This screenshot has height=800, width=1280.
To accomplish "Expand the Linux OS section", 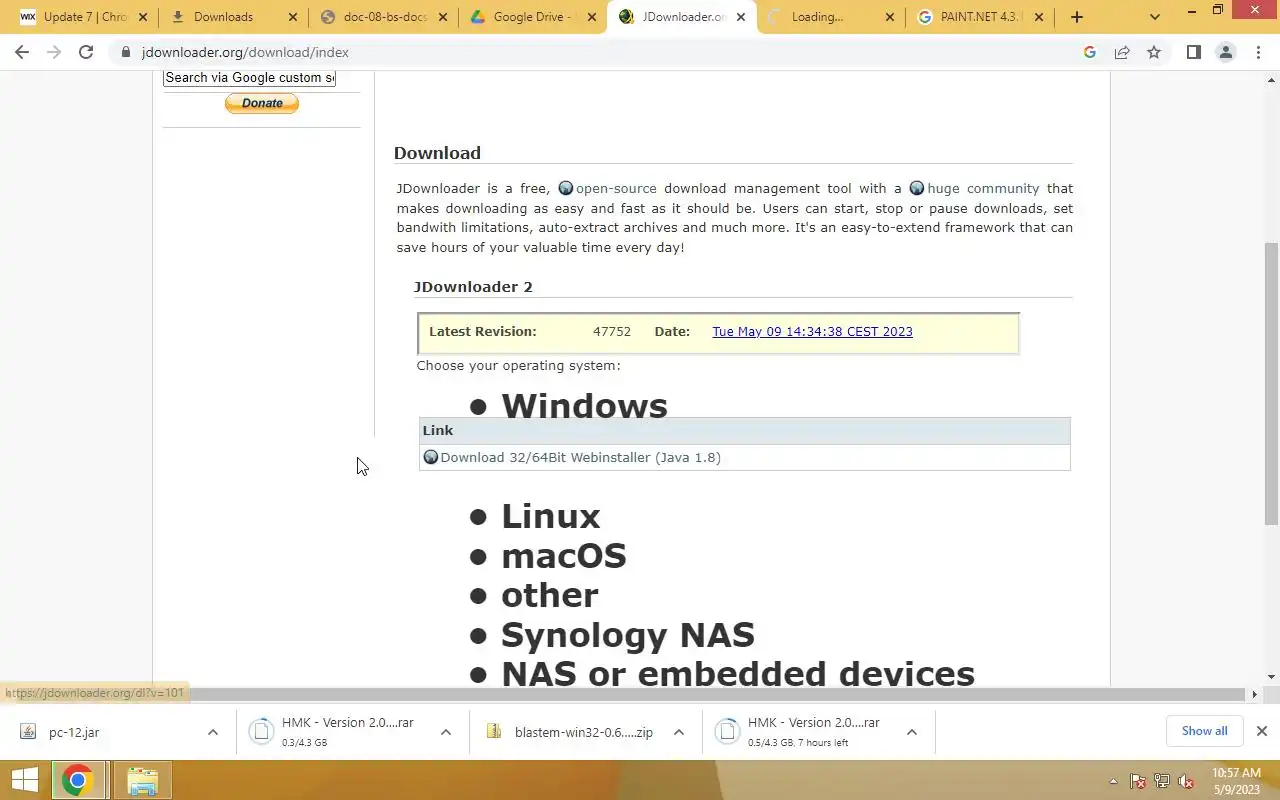I will [551, 516].
